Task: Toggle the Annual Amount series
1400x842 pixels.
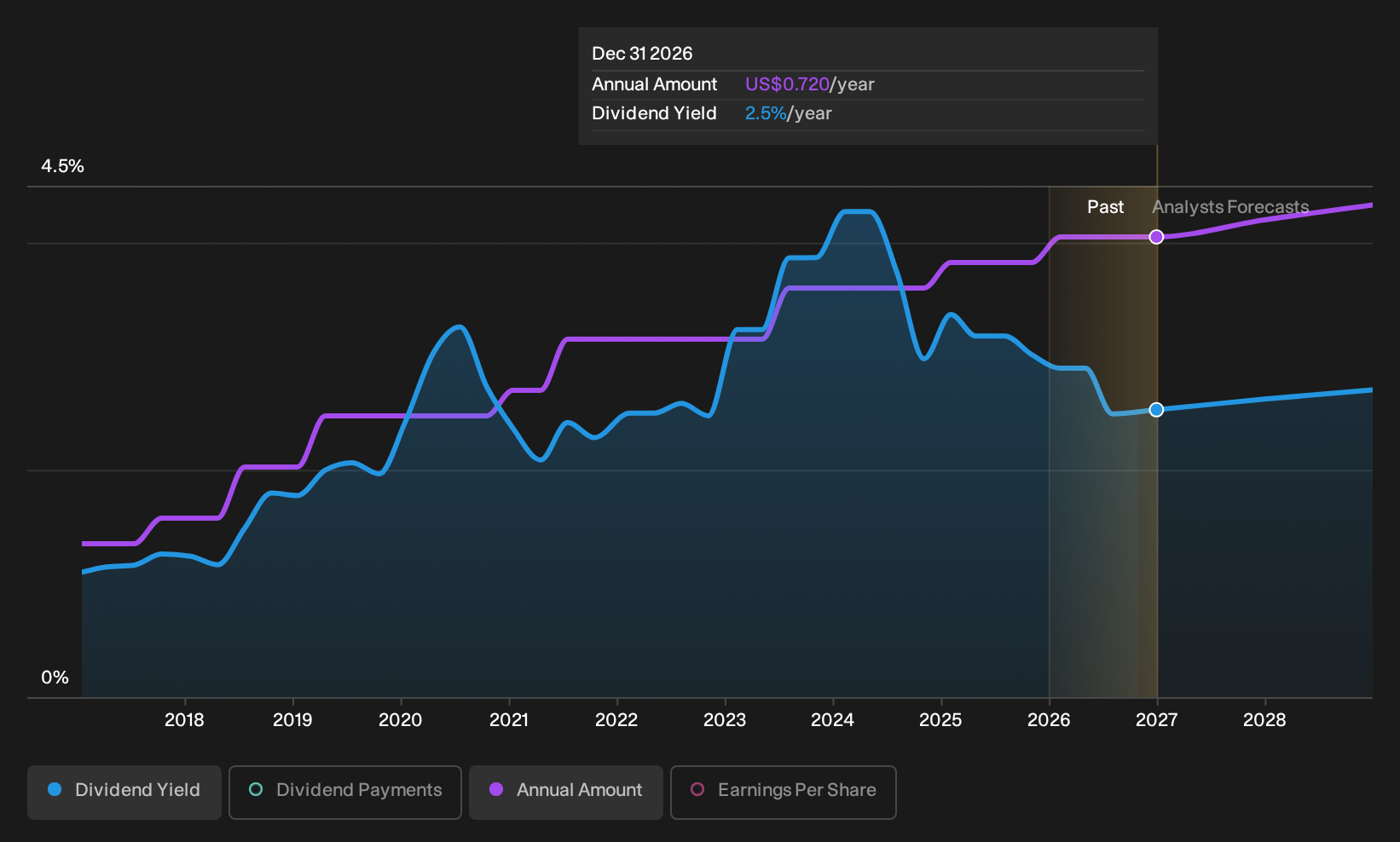Action: click(x=566, y=792)
